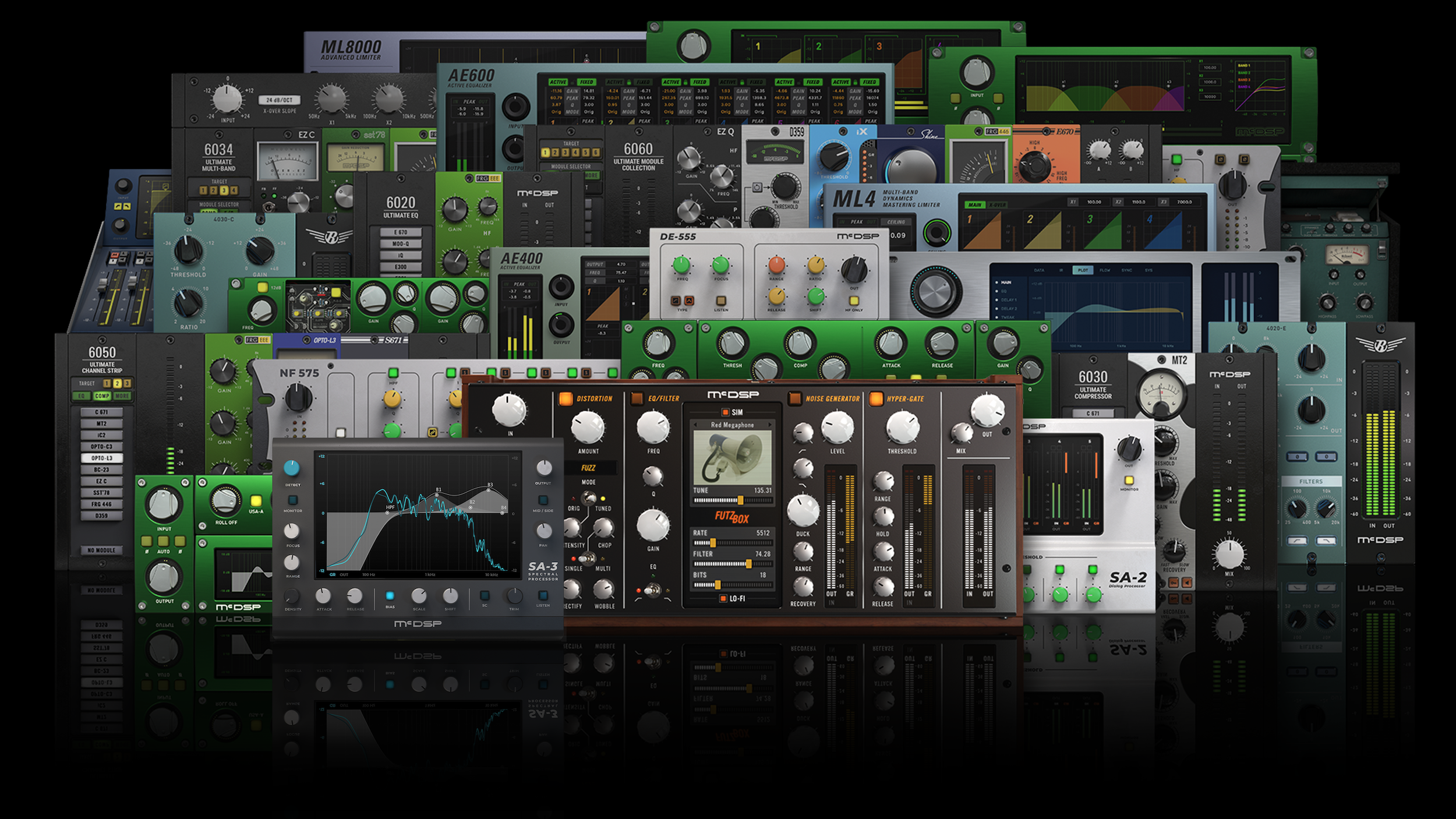Go to previous SIM preset before Red Megaphone

[695, 425]
